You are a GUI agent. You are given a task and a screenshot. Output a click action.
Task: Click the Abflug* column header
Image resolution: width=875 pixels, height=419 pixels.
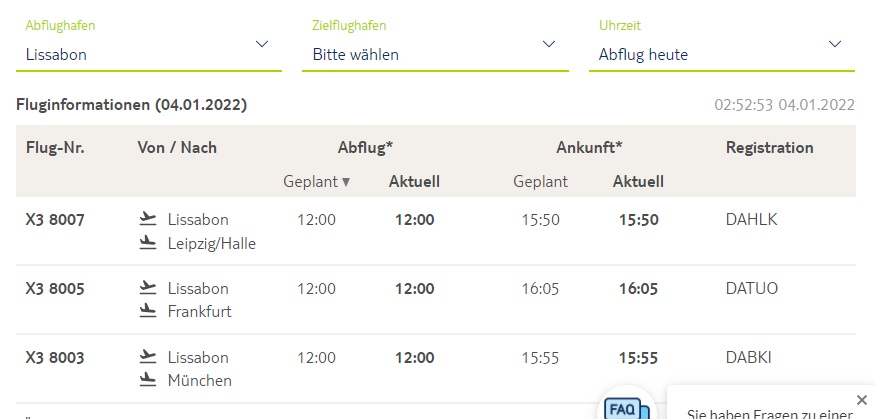365,147
